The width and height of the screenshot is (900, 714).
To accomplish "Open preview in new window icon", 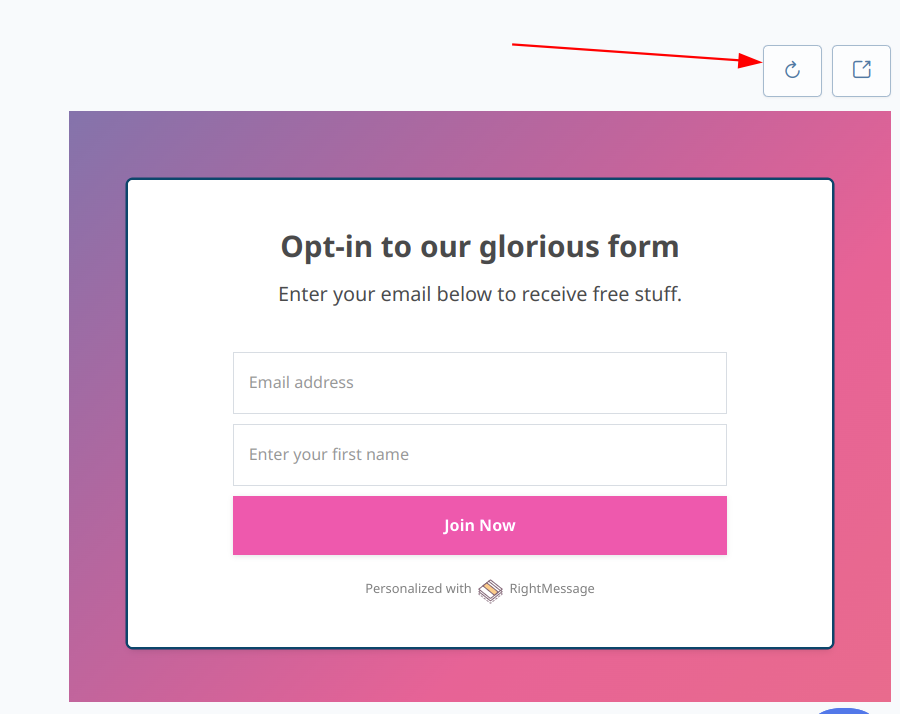I will click(x=861, y=71).
